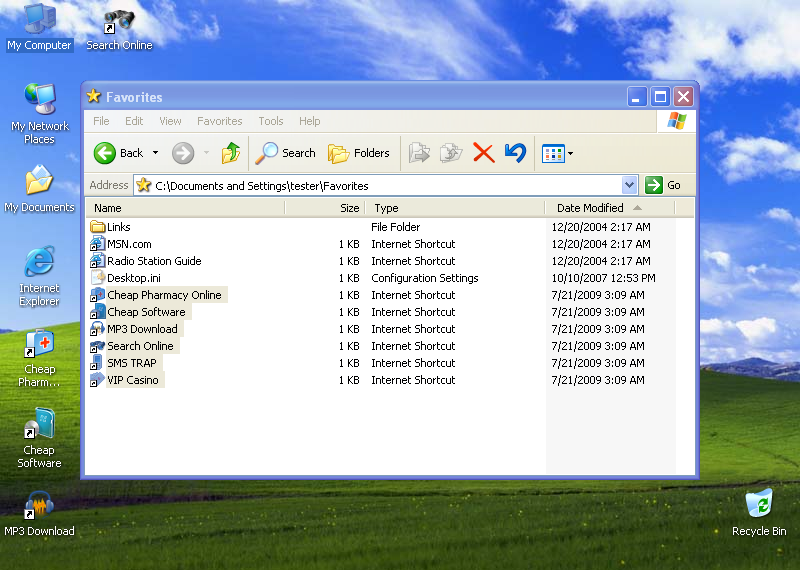800x570 pixels.
Task: Open the Forward history dropdown arrow
Action: [x=207, y=153]
